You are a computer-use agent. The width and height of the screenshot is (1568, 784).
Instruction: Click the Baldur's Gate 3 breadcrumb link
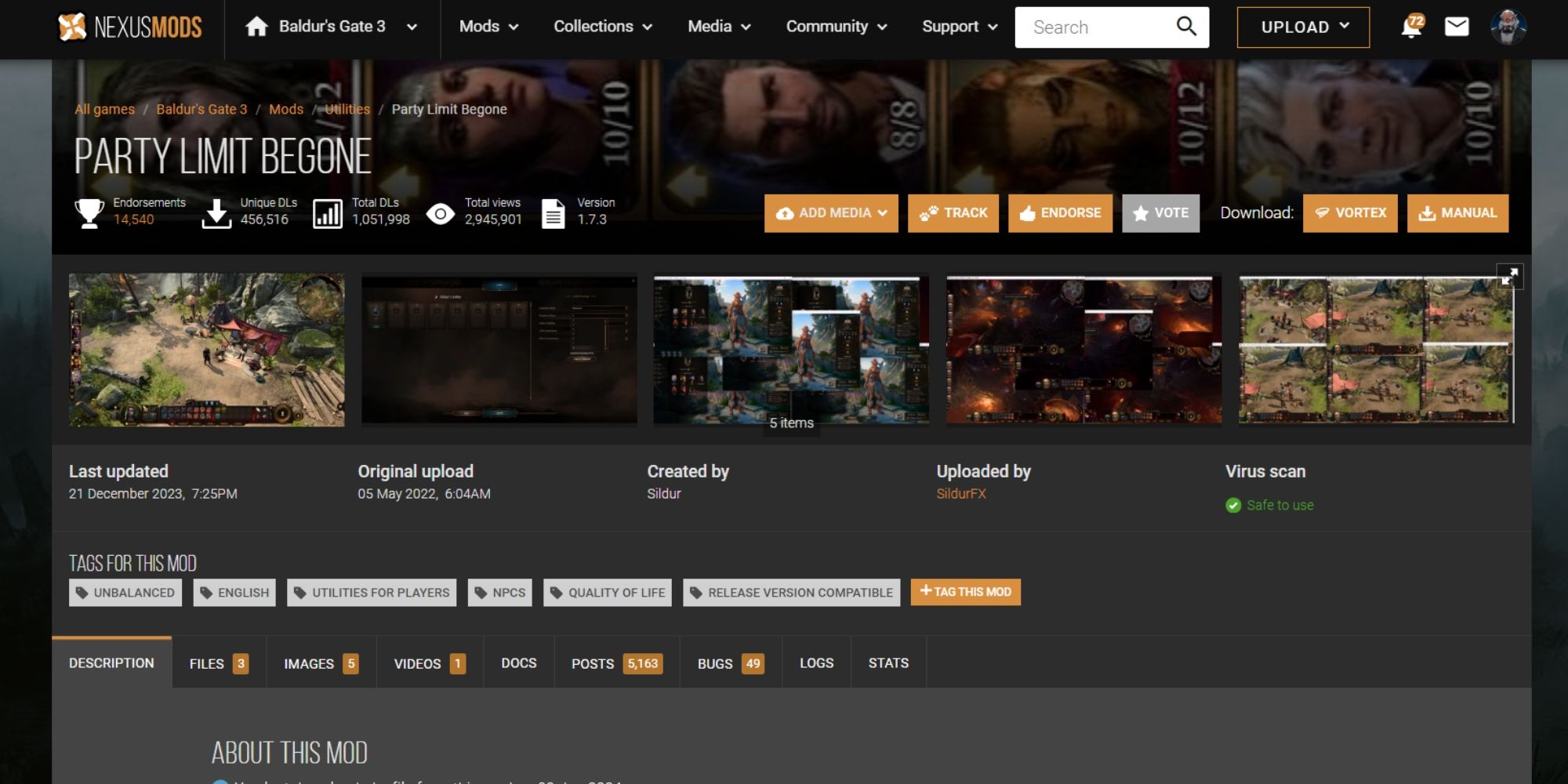click(201, 109)
